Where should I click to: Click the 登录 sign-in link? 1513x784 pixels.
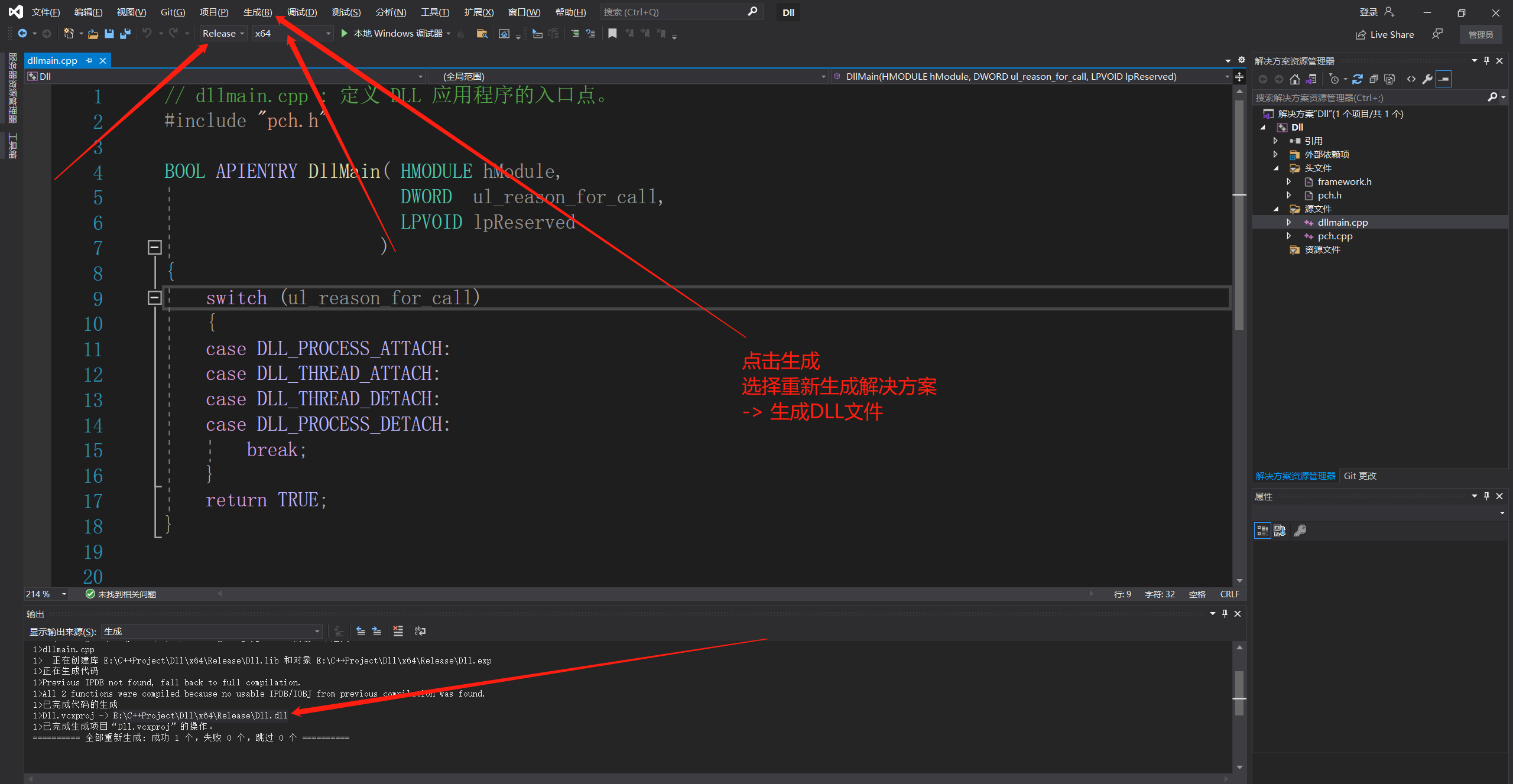click(1368, 12)
